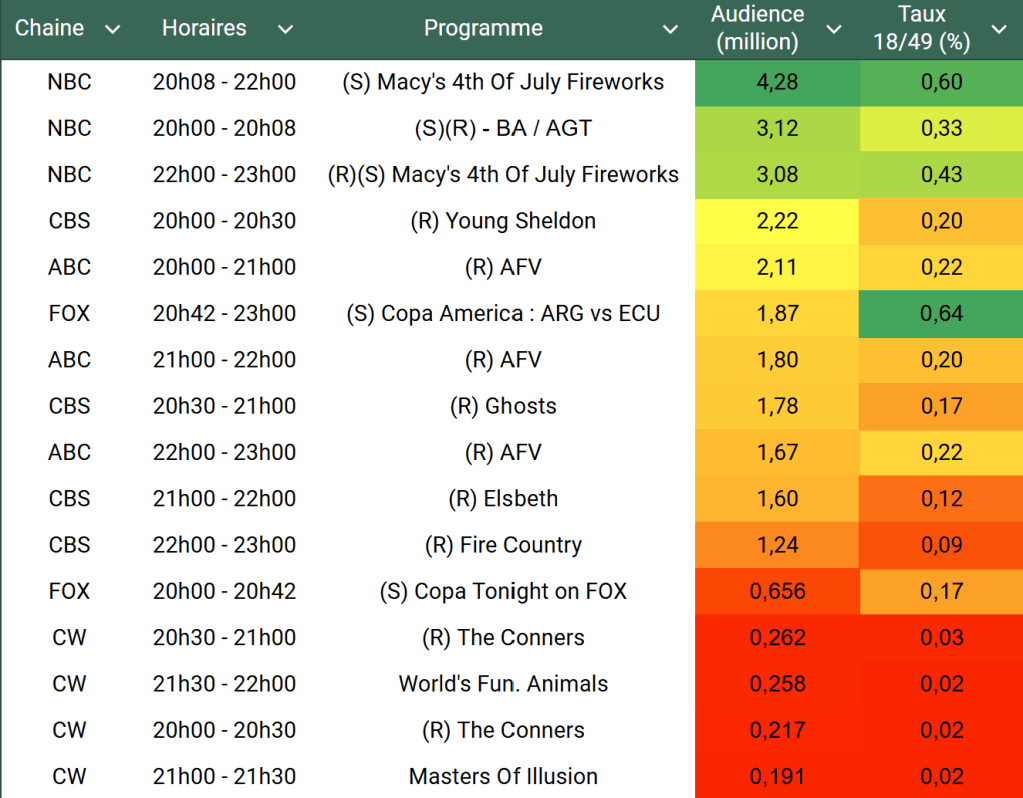Expand the Horaires column filter chevron
The height and width of the screenshot is (798, 1023).
click(x=286, y=29)
